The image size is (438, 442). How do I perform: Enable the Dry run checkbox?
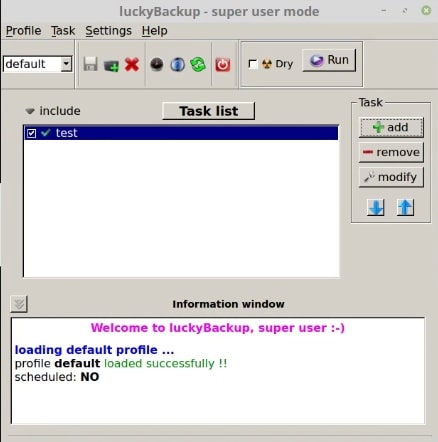point(253,64)
